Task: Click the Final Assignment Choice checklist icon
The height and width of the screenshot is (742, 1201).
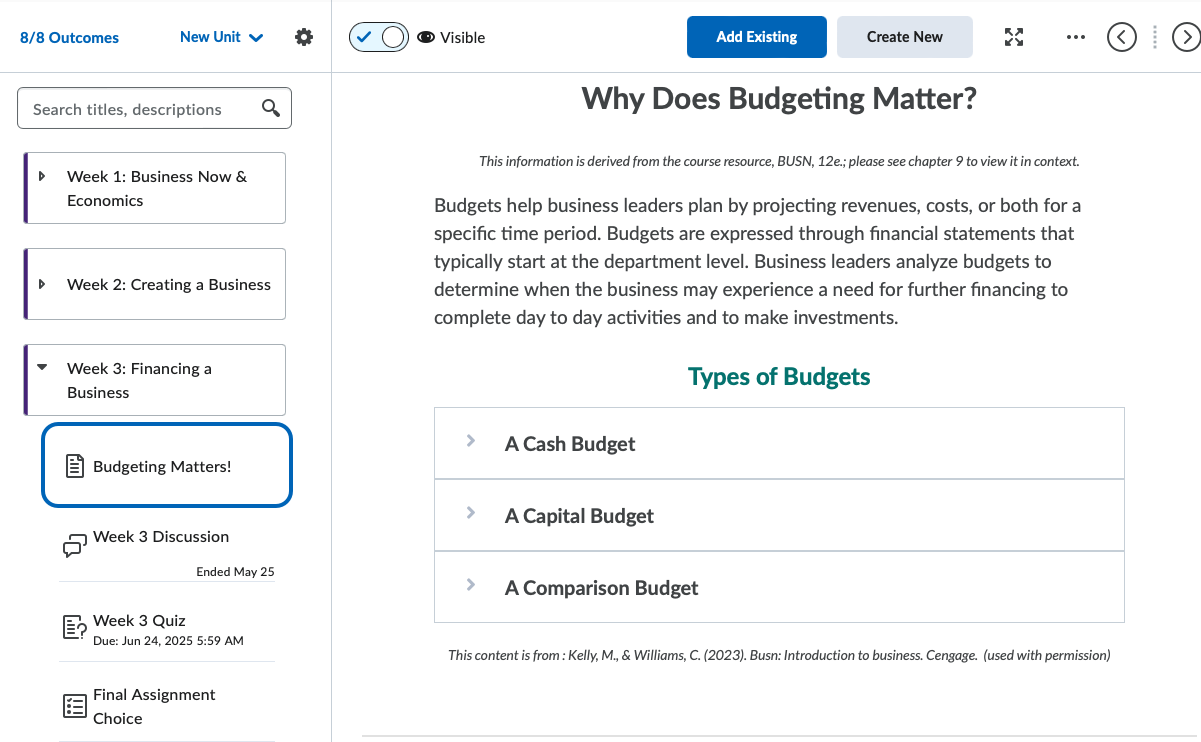Action: point(74,706)
